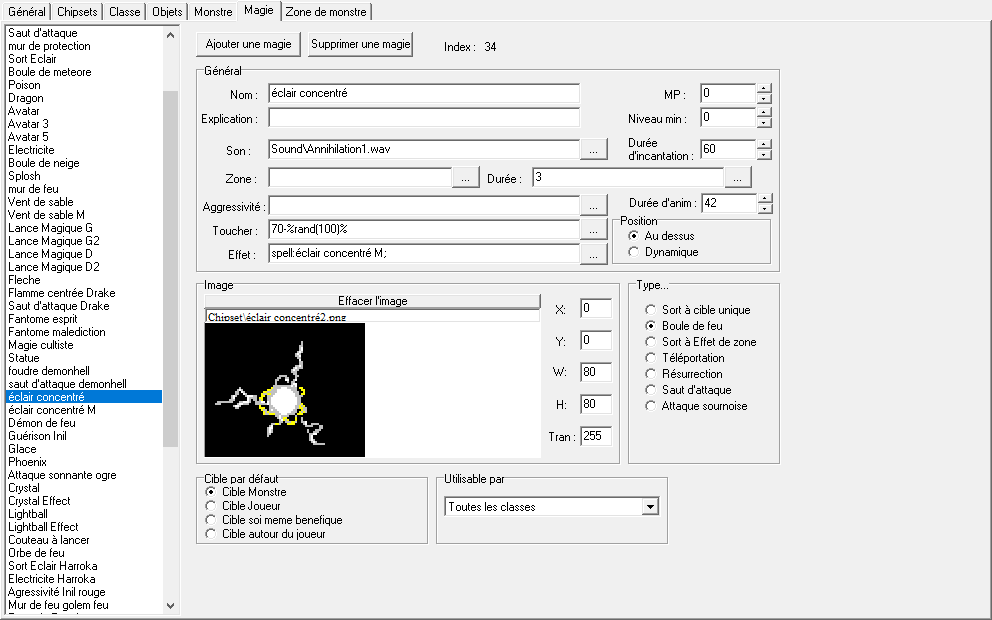Image resolution: width=992 pixels, height=620 pixels.
Task: Click Ajouter une magie button
Action: pos(250,45)
